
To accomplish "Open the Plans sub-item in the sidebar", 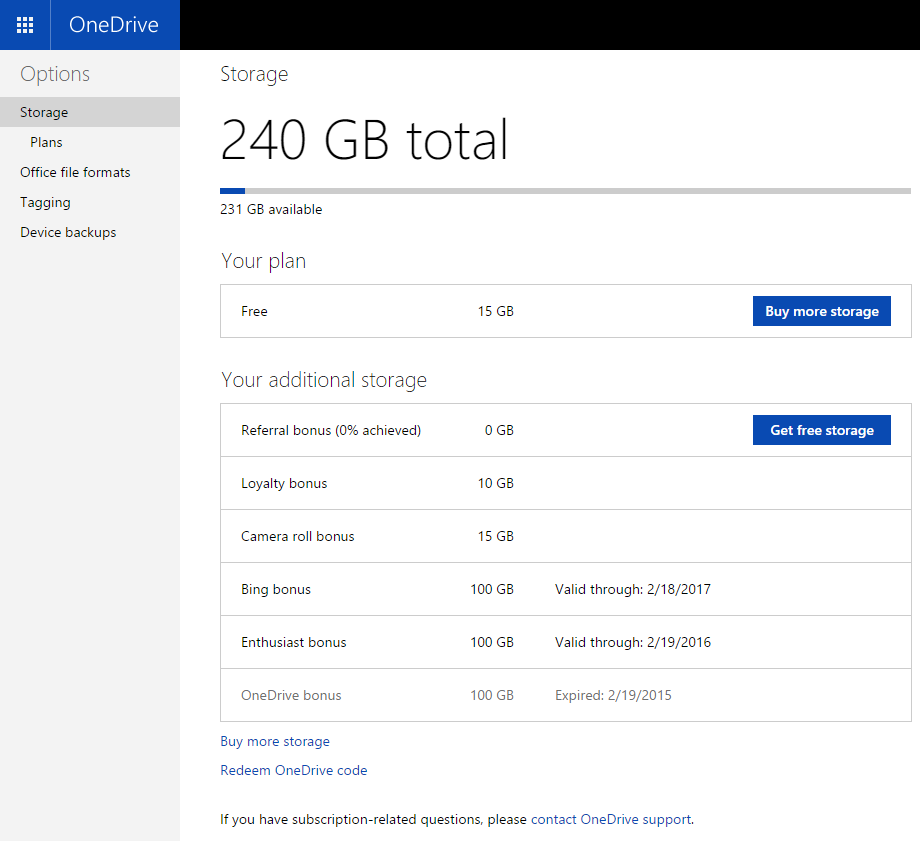I will (46, 143).
